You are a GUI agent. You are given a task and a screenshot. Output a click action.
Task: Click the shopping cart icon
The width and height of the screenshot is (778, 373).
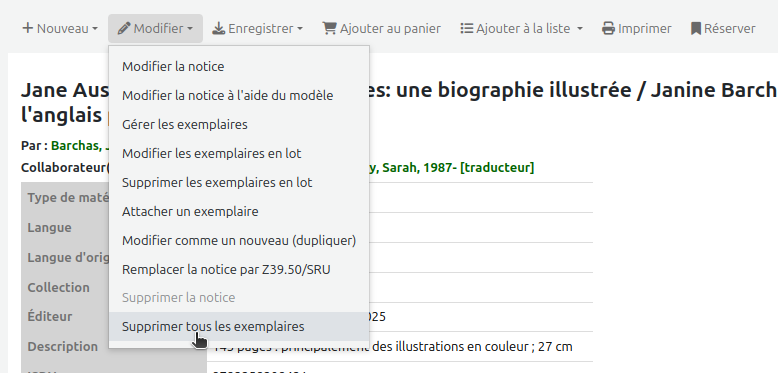tap(329, 28)
